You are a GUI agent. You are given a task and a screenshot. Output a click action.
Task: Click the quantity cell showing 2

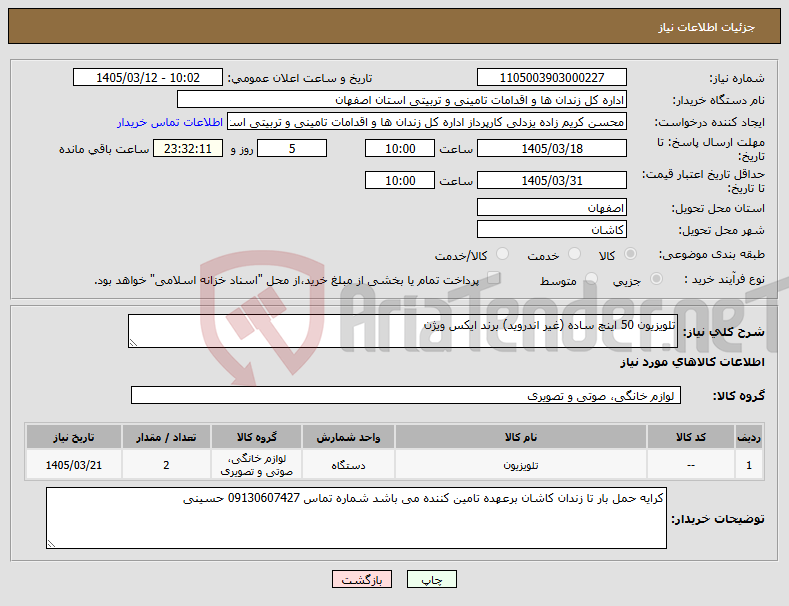pyautogui.click(x=166, y=465)
